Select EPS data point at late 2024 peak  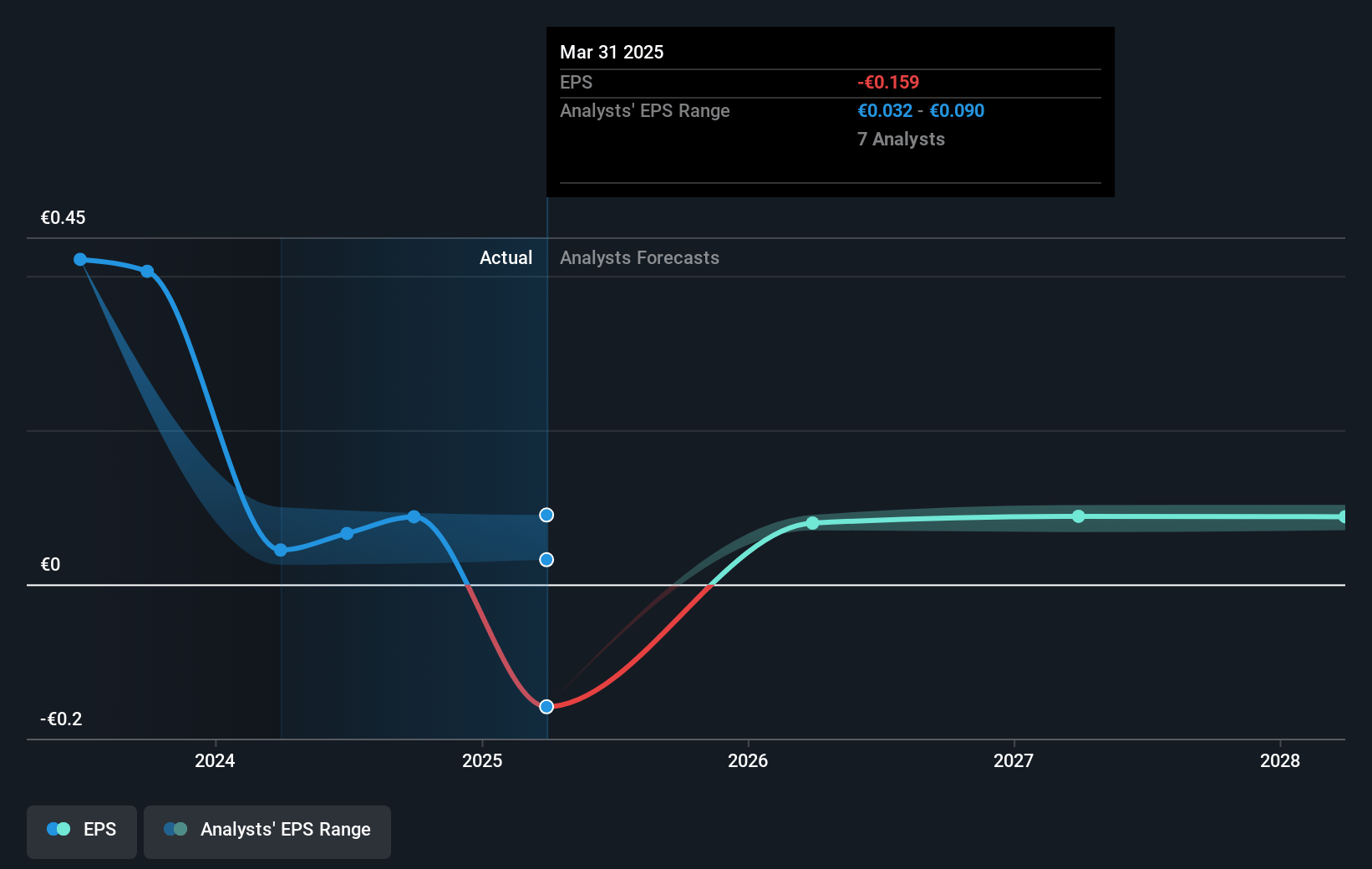[x=414, y=517]
